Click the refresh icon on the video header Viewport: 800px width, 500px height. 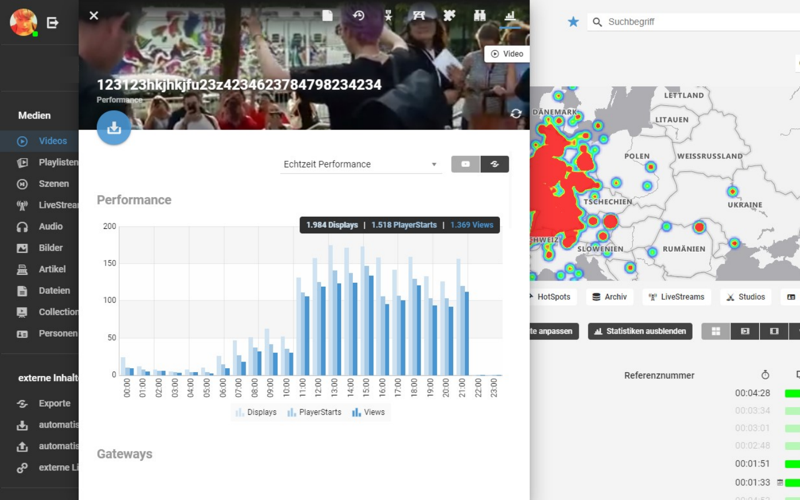[x=516, y=113]
